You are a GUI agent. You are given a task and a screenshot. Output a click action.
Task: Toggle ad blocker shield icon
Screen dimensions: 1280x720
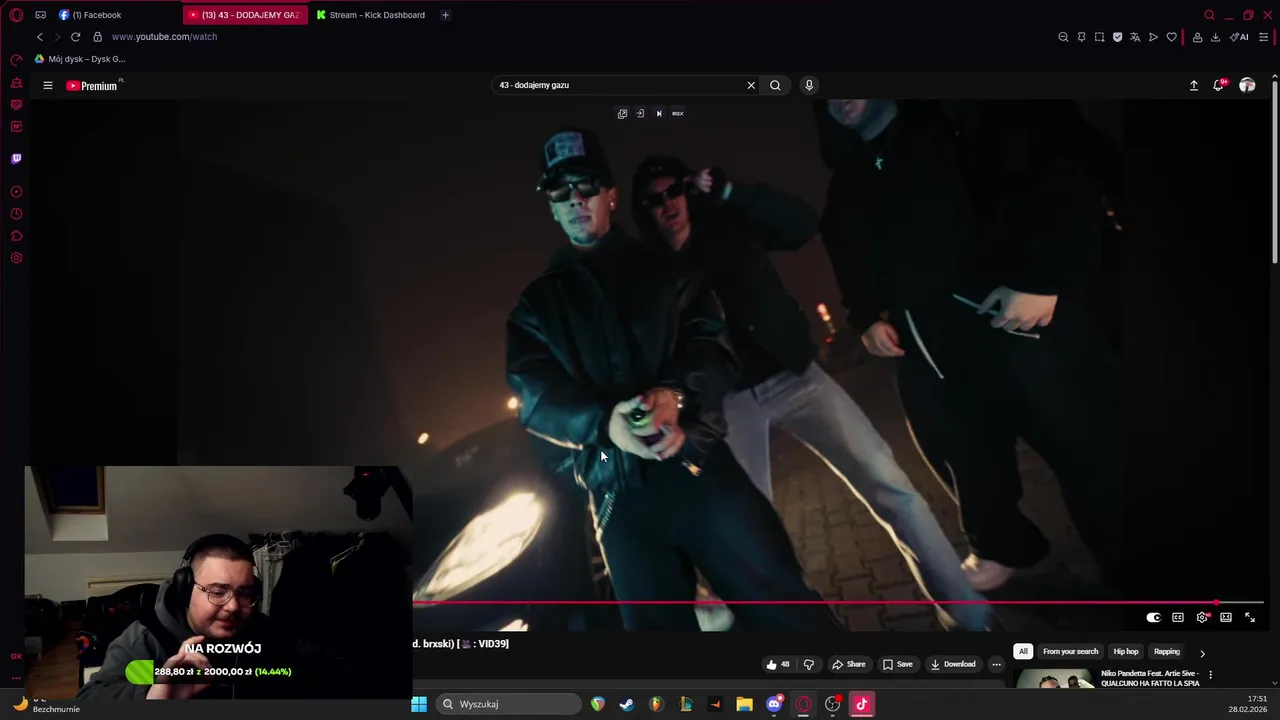pos(1117,37)
